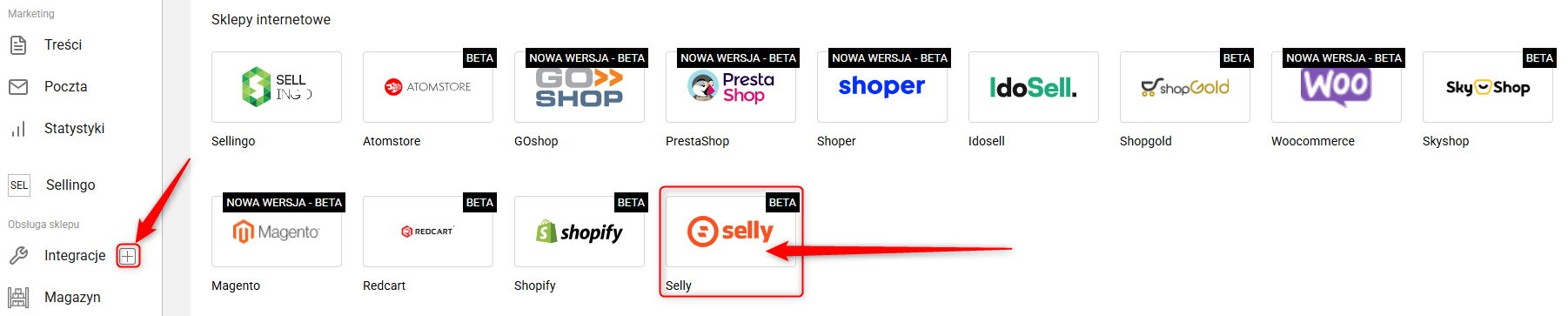Open the Statystyki bar chart icon

[x=18, y=129]
